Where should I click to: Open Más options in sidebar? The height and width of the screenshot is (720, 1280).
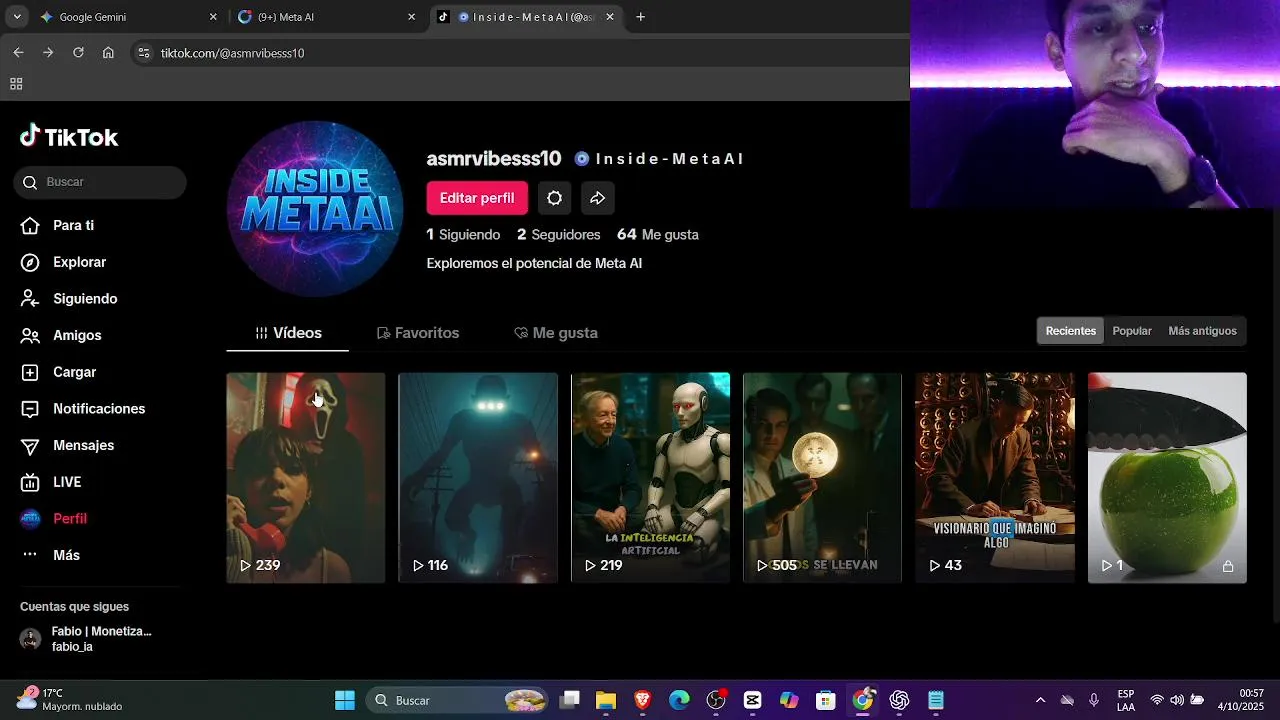(x=50, y=555)
